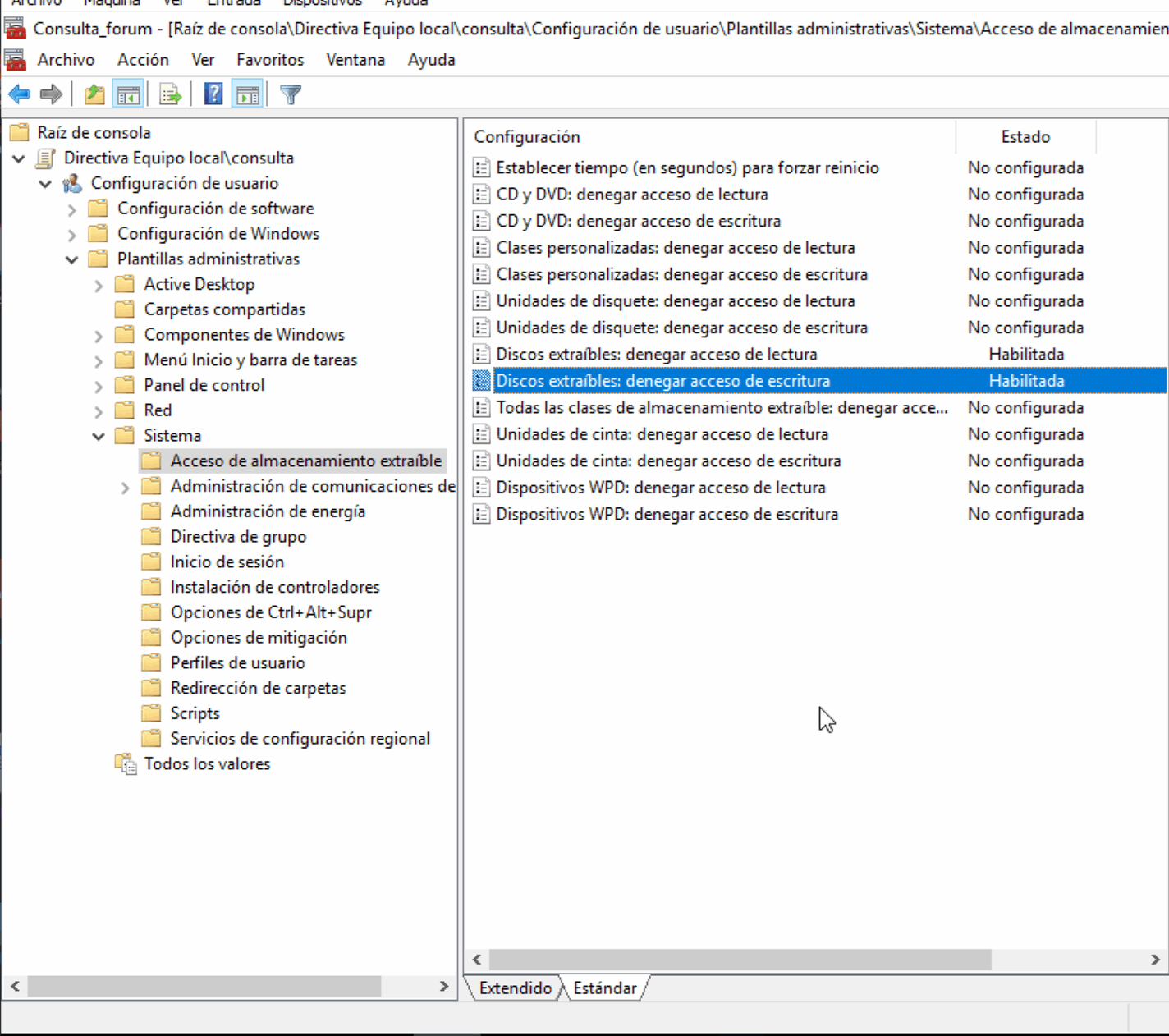
Task: Click the Export list toolbar icon
Action: 171,95
